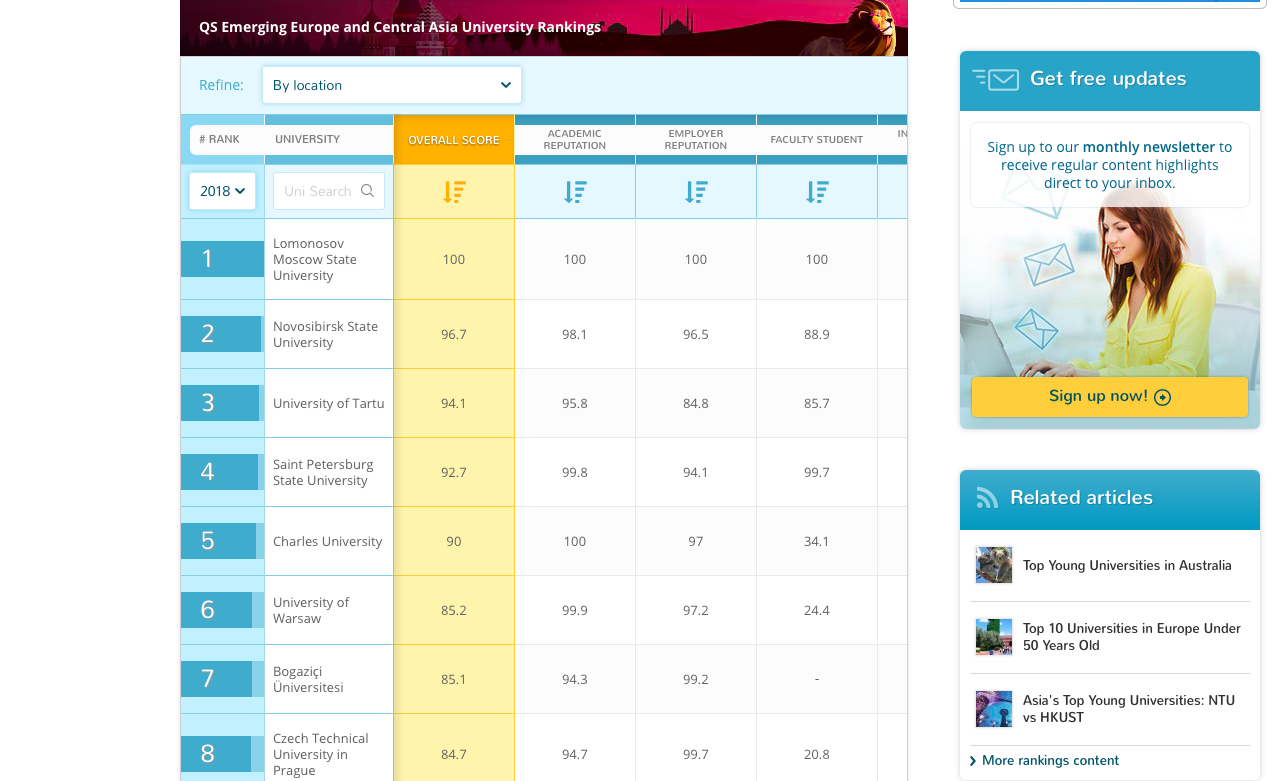Click the arrow circle icon on Sign up now
The image size is (1281, 781).
pyautogui.click(x=1162, y=397)
